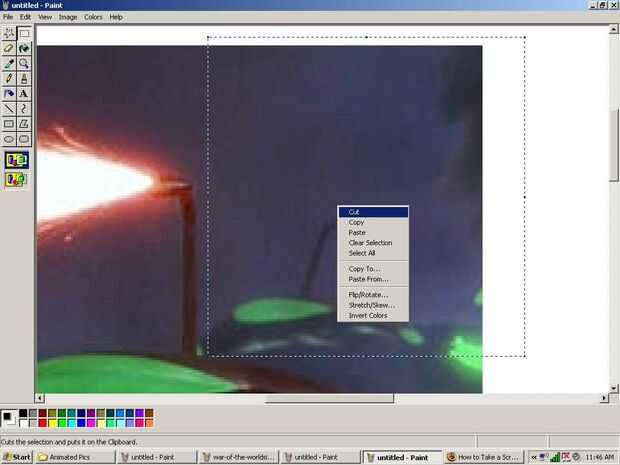Click the vertical scrollbar thumb
The height and width of the screenshot is (465, 620).
614,144
